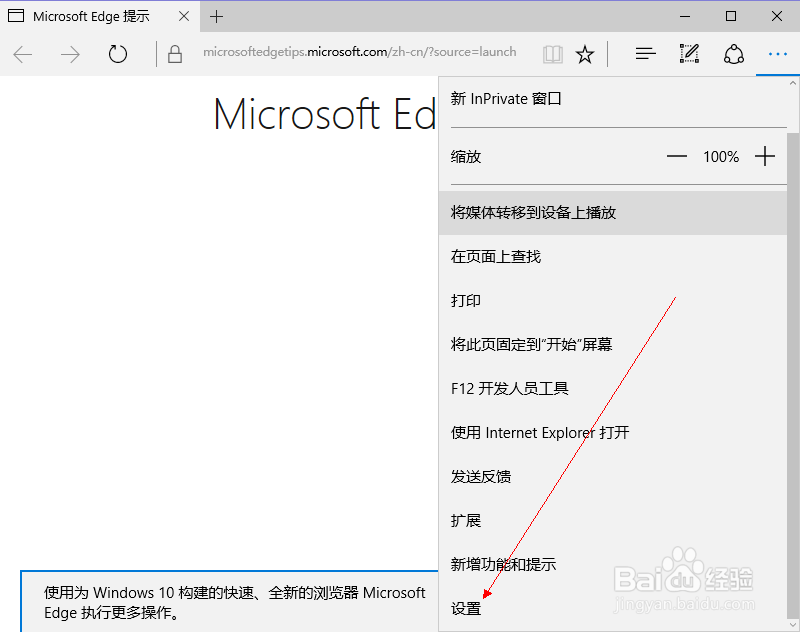
Task: Click the 缩放 label in the menu
Action: [x=466, y=157]
